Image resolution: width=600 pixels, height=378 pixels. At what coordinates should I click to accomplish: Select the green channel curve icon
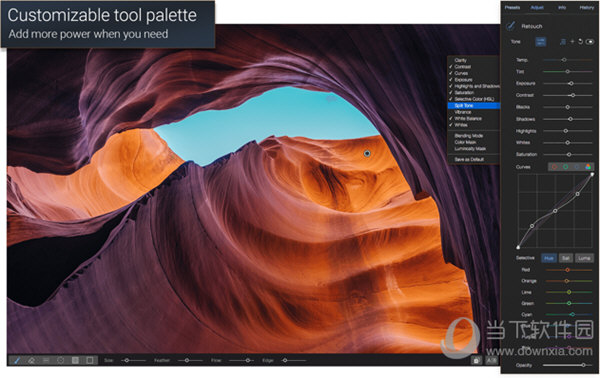tap(565, 167)
